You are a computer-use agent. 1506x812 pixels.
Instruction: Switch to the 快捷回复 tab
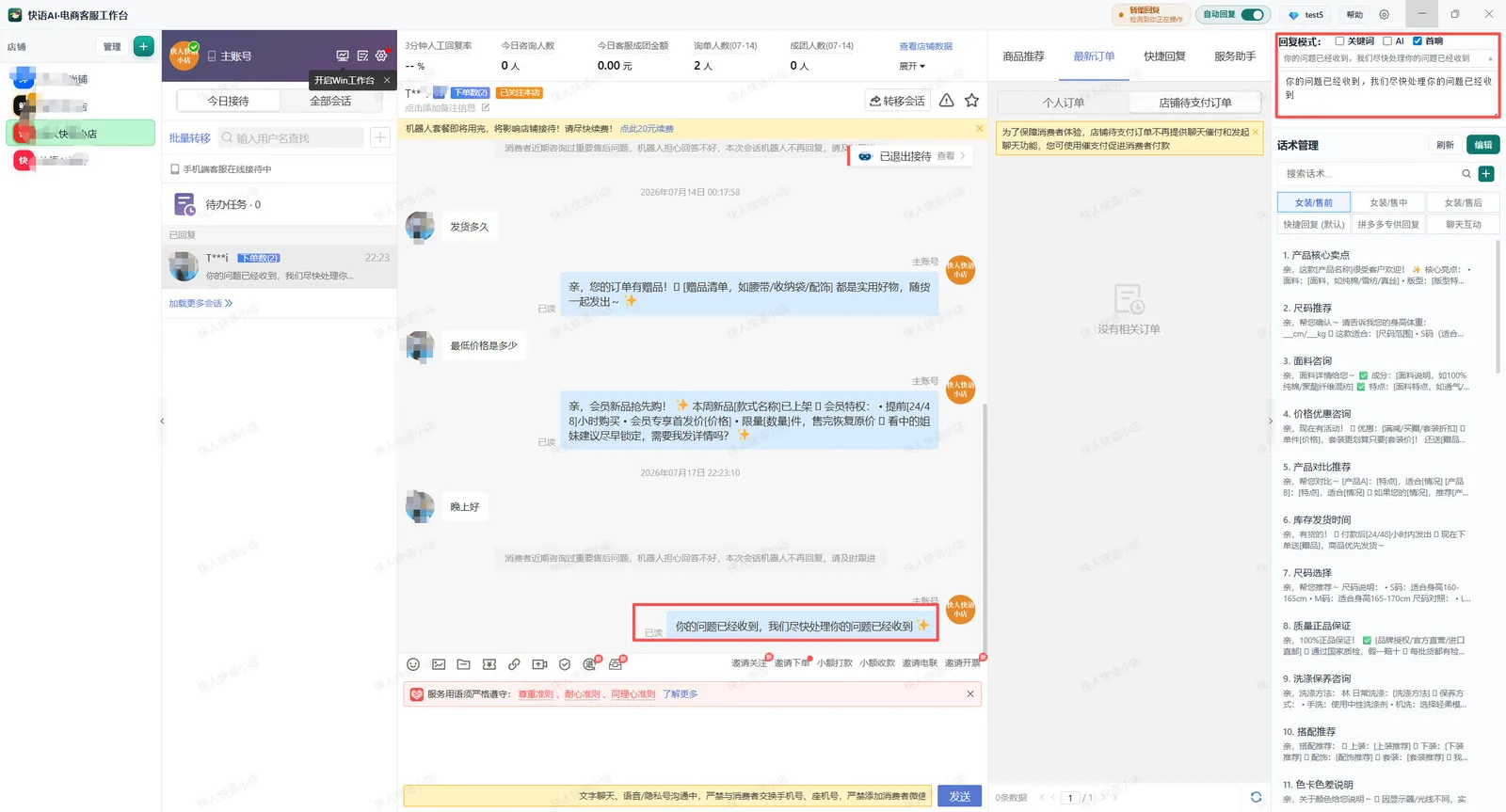(1164, 56)
